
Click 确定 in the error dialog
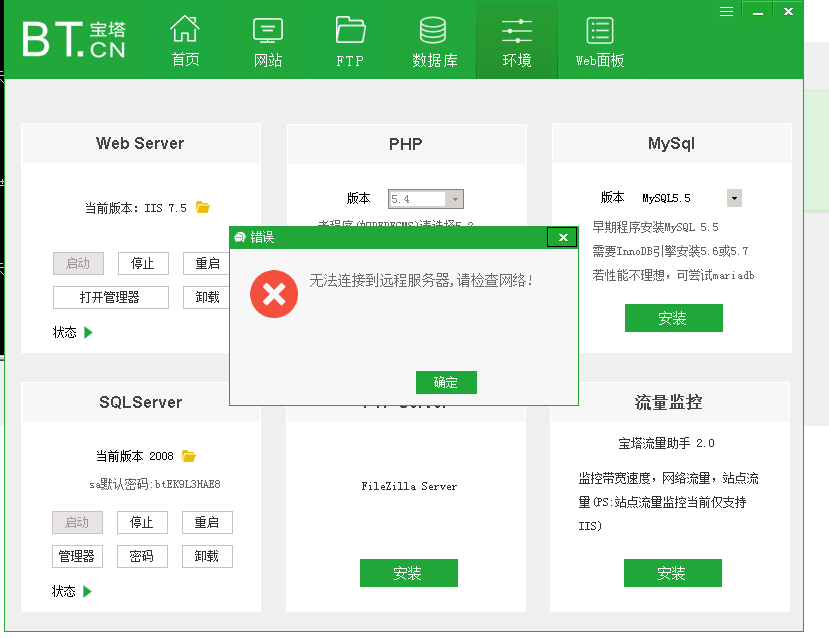[446, 382]
